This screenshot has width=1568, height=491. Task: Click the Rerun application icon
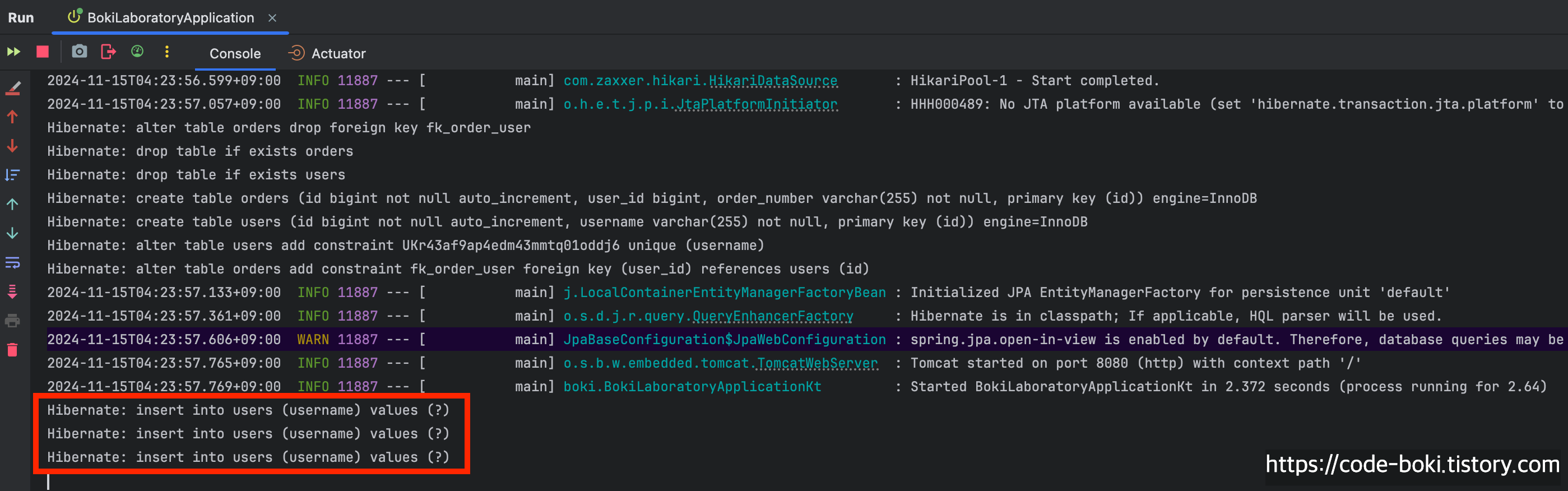[x=13, y=52]
